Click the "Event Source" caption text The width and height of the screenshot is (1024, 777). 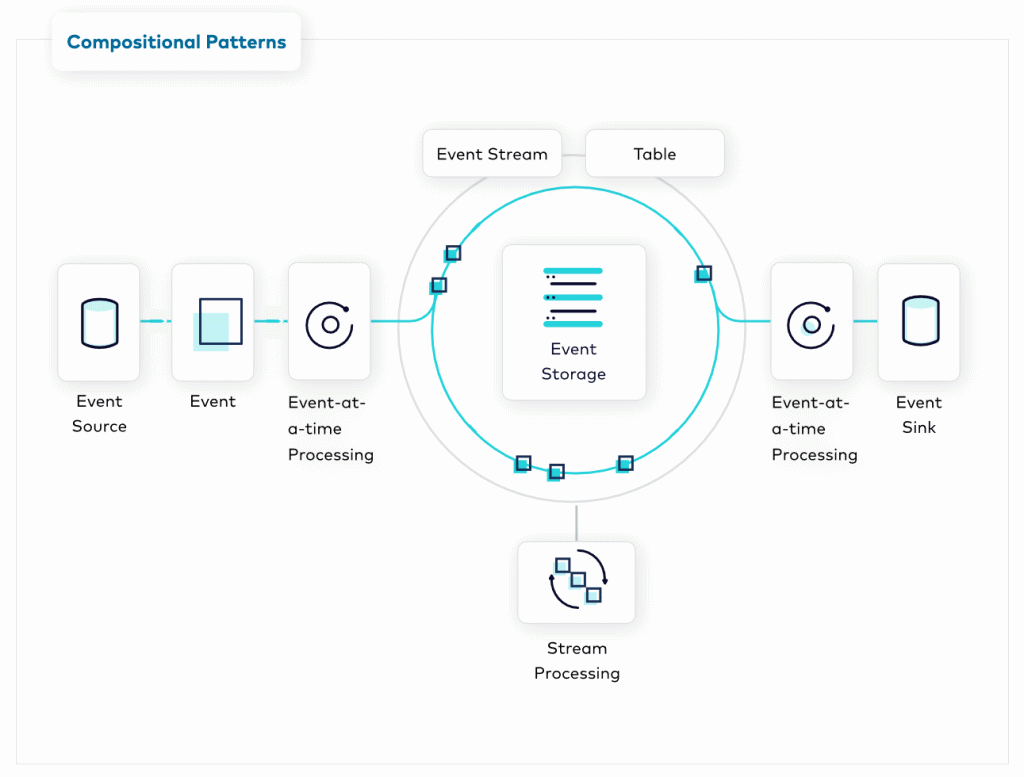pyautogui.click(x=99, y=413)
